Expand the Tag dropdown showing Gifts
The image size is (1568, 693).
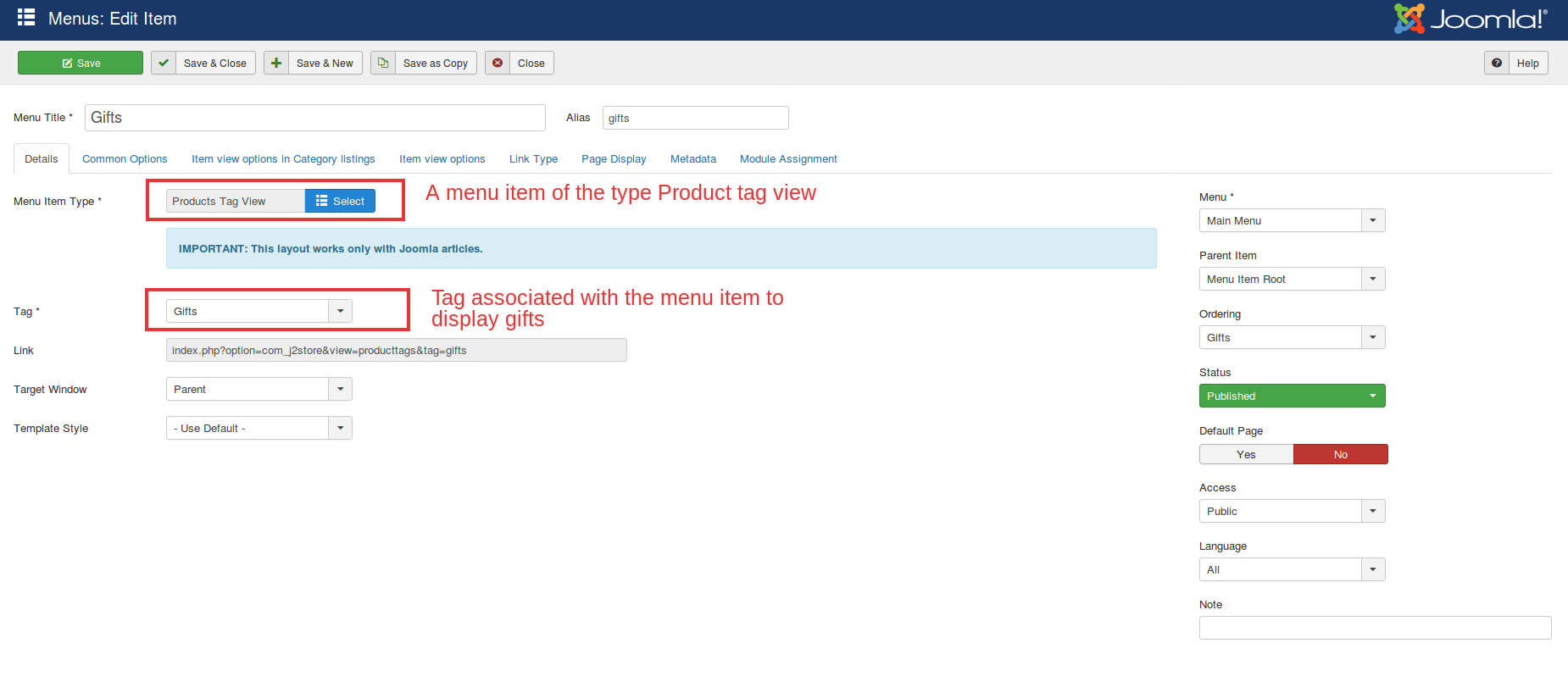340,312
